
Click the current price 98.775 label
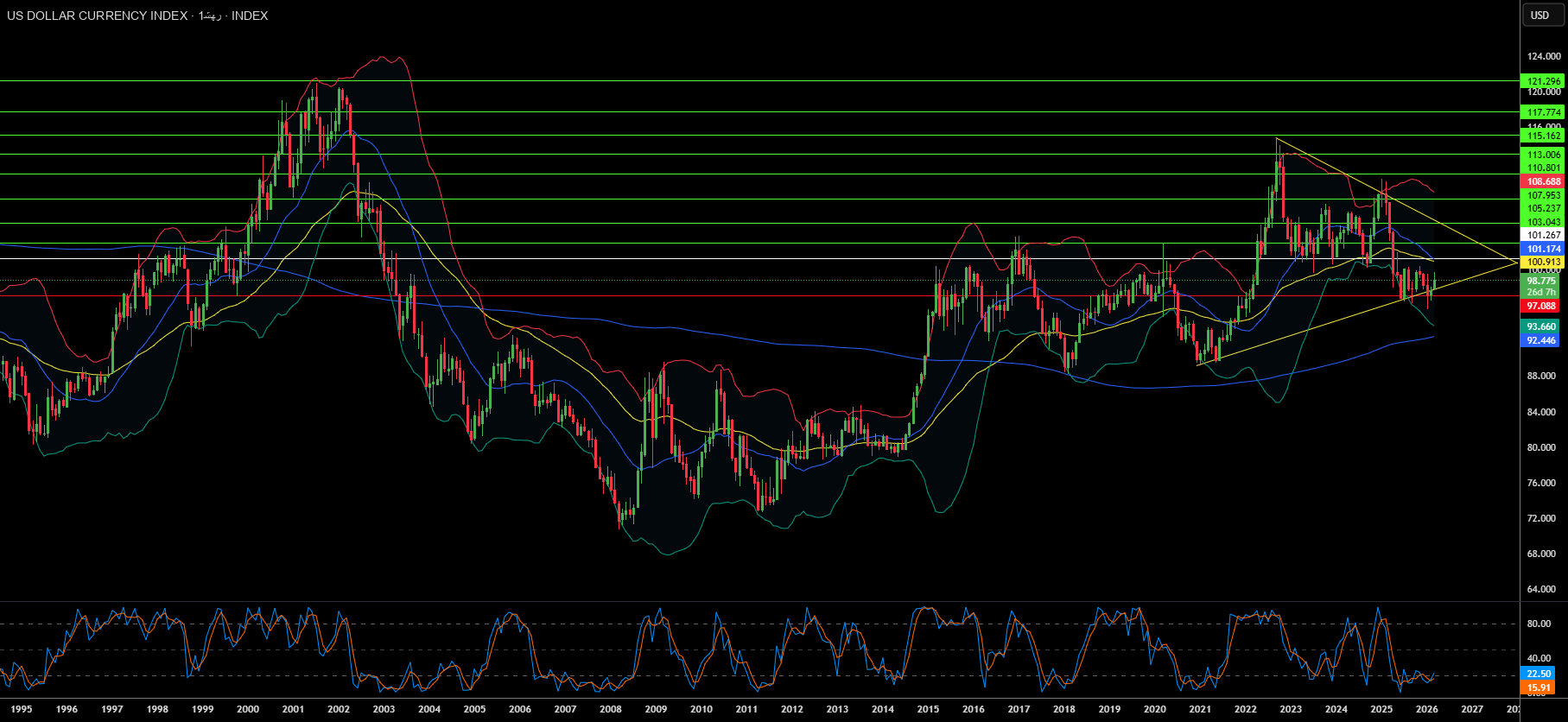1541,281
